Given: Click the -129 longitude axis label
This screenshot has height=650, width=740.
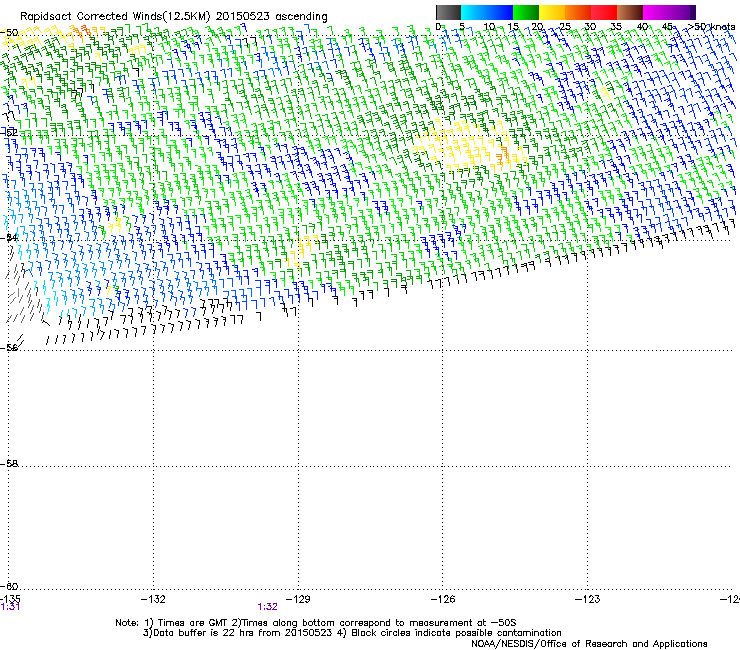Looking at the screenshot, I should [298, 599].
